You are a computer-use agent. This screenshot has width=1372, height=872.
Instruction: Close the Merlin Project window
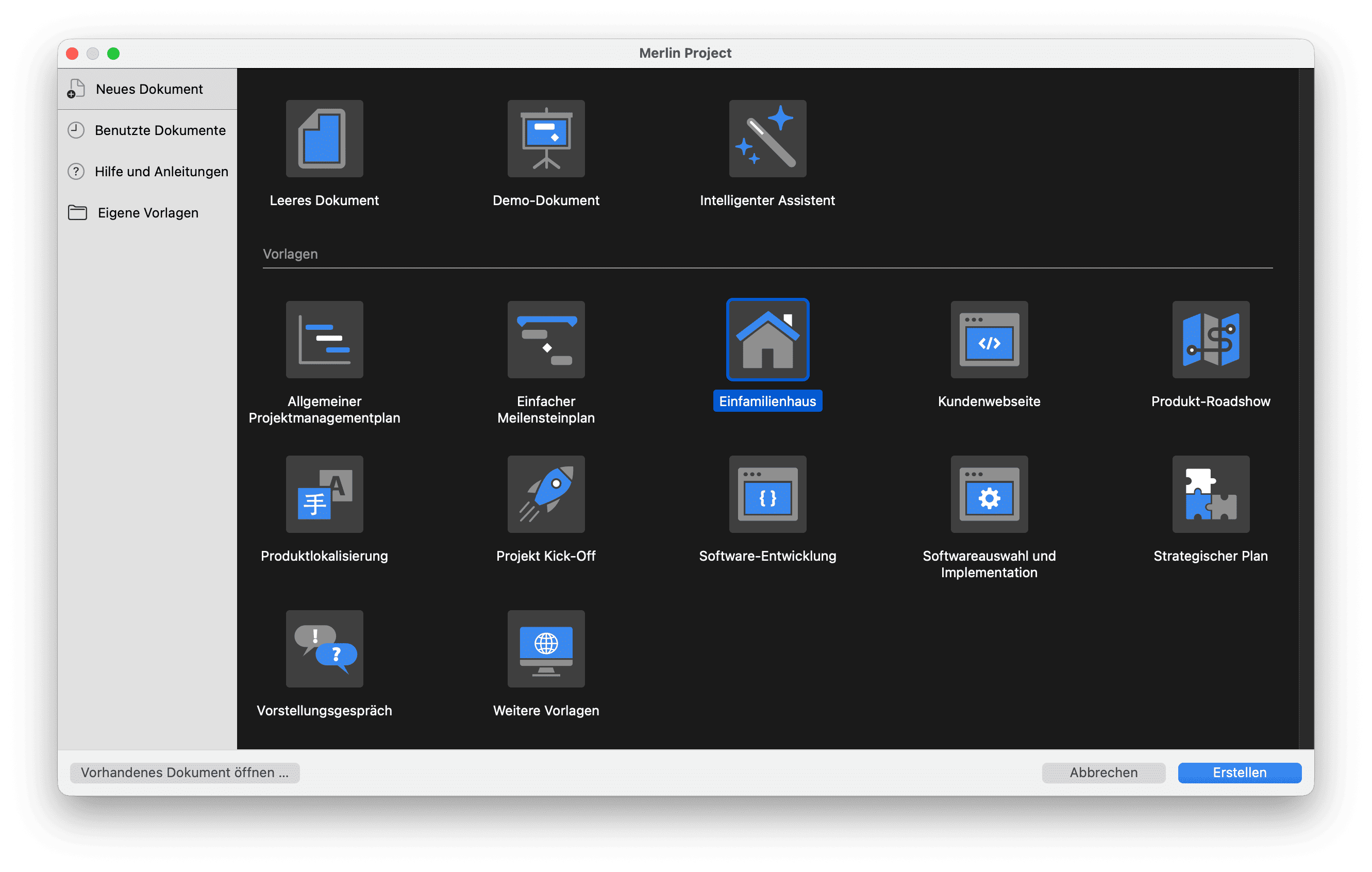tap(72, 54)
